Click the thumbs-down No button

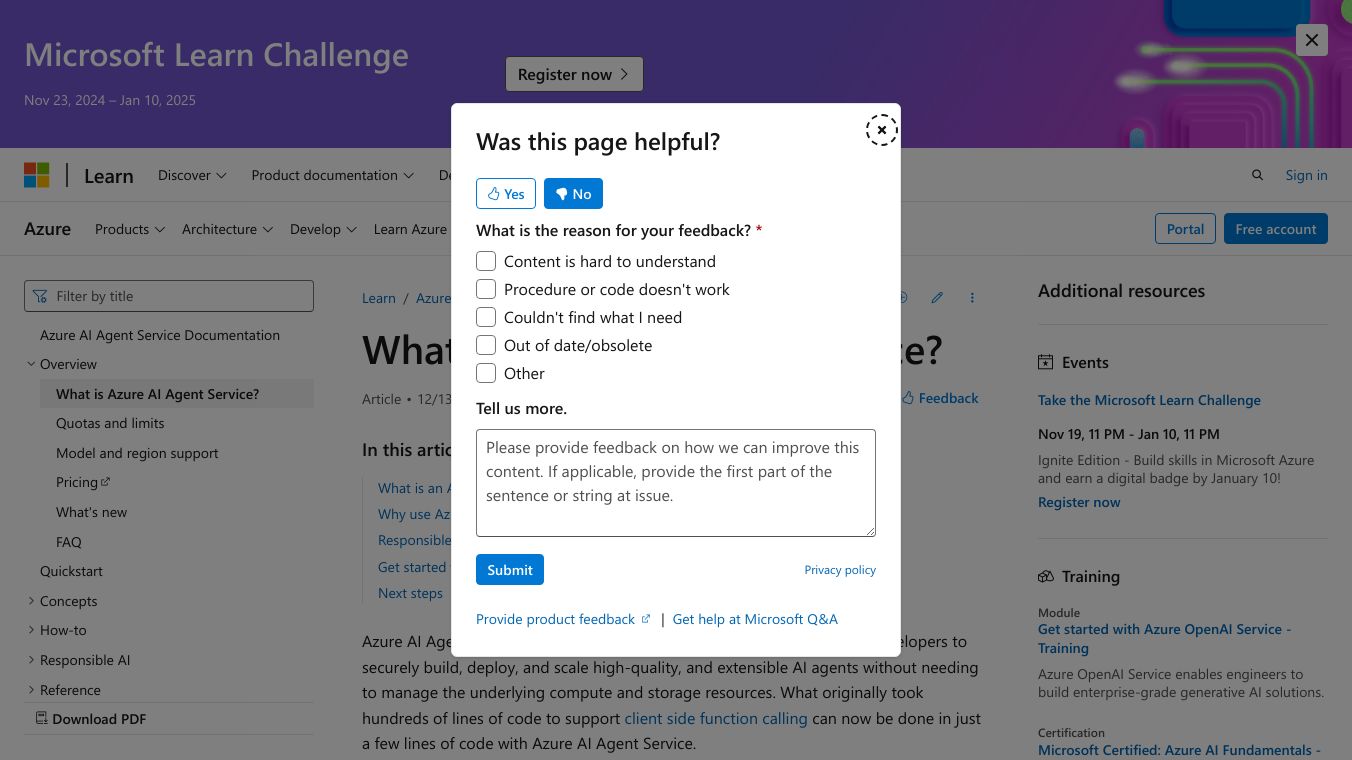pos(573,194)
